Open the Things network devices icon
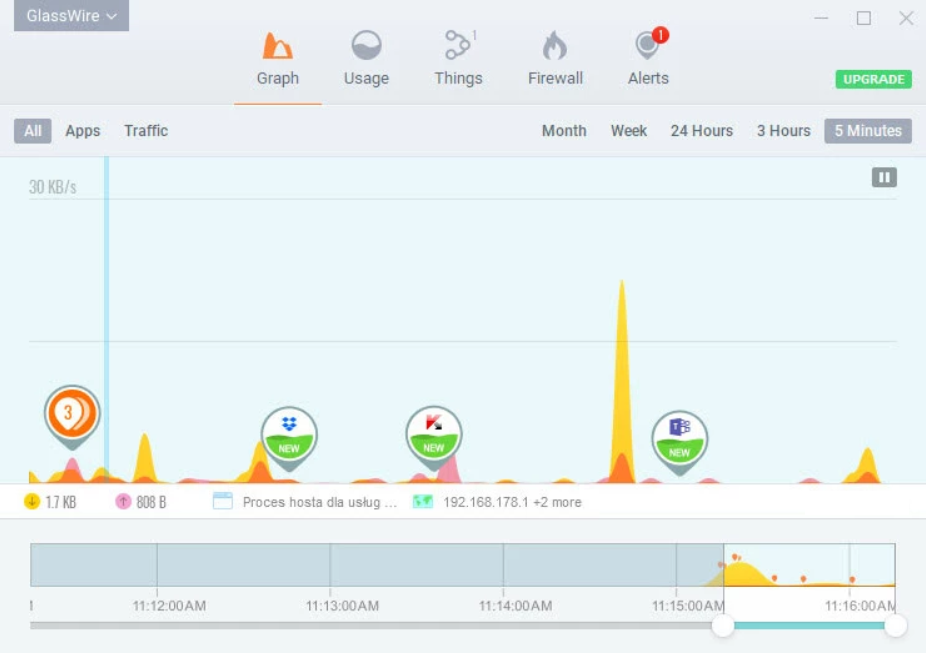Screen dimensions: 926x653 point(458,47)
